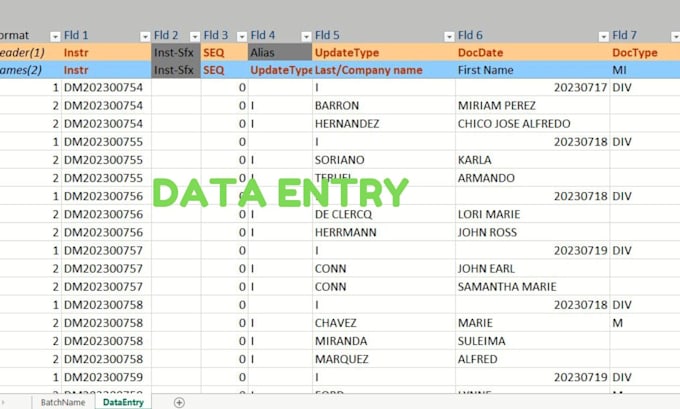Select the gray Alias header cell
The height and width of the screenshot is (409, 680).
(280, 52)
